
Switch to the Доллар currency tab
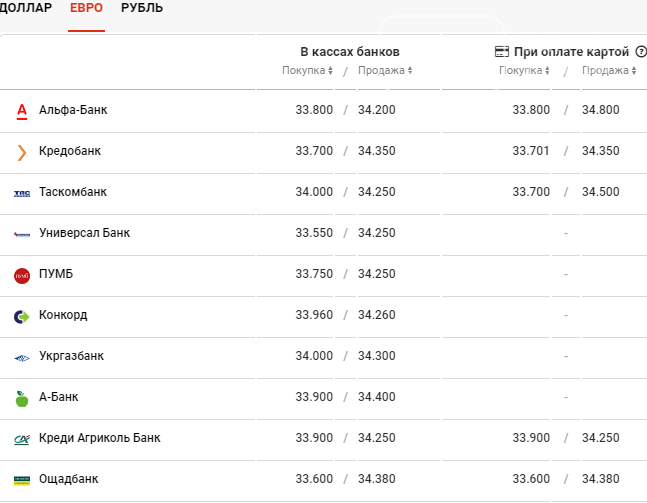coord(26,8)
